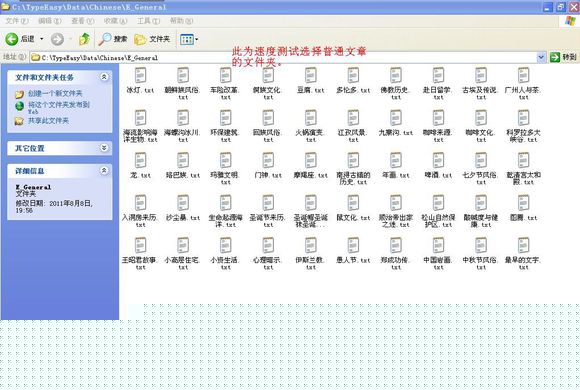Click 将这个文件夹发布到 Web link
This screenshot has width=580, height=390.
58,107
